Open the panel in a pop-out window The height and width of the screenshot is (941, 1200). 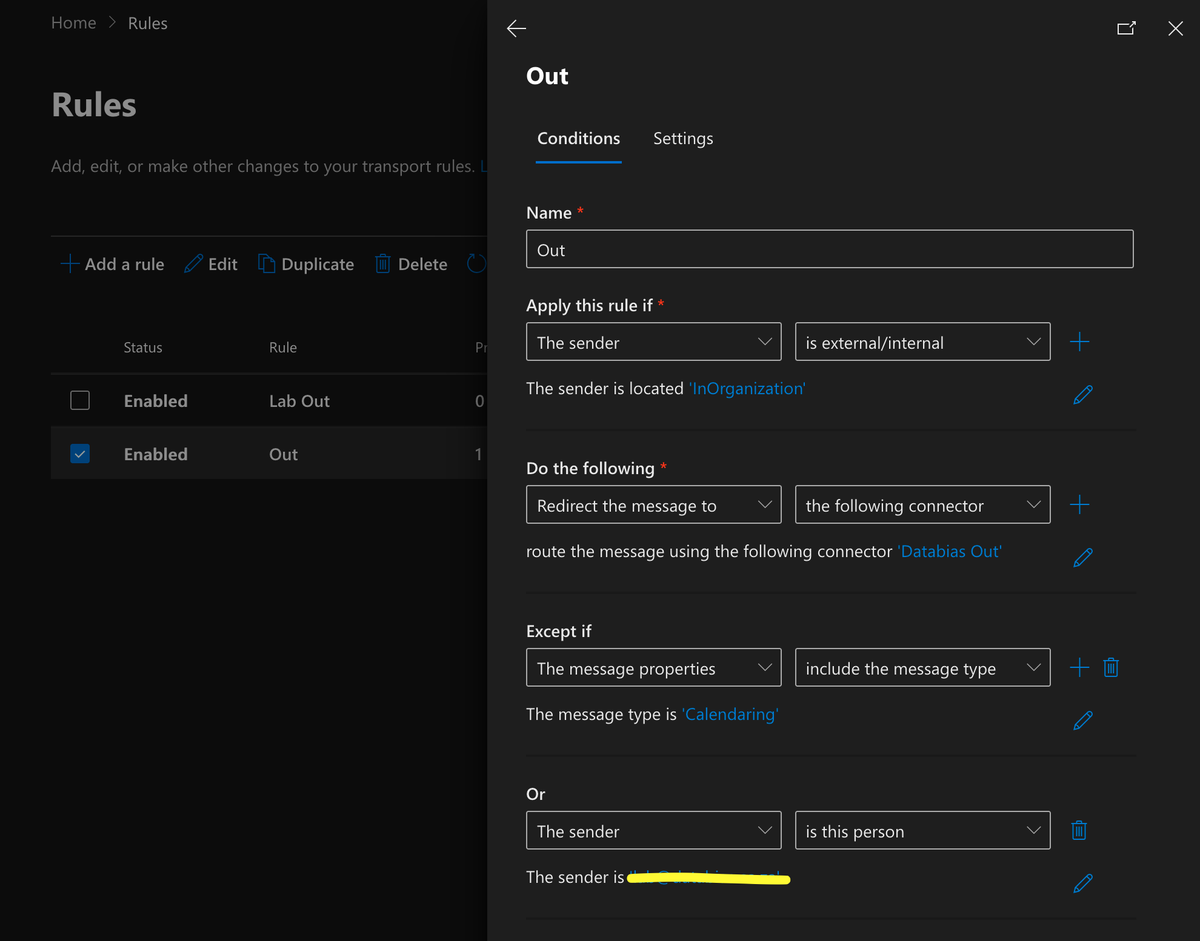(1126, 29)
